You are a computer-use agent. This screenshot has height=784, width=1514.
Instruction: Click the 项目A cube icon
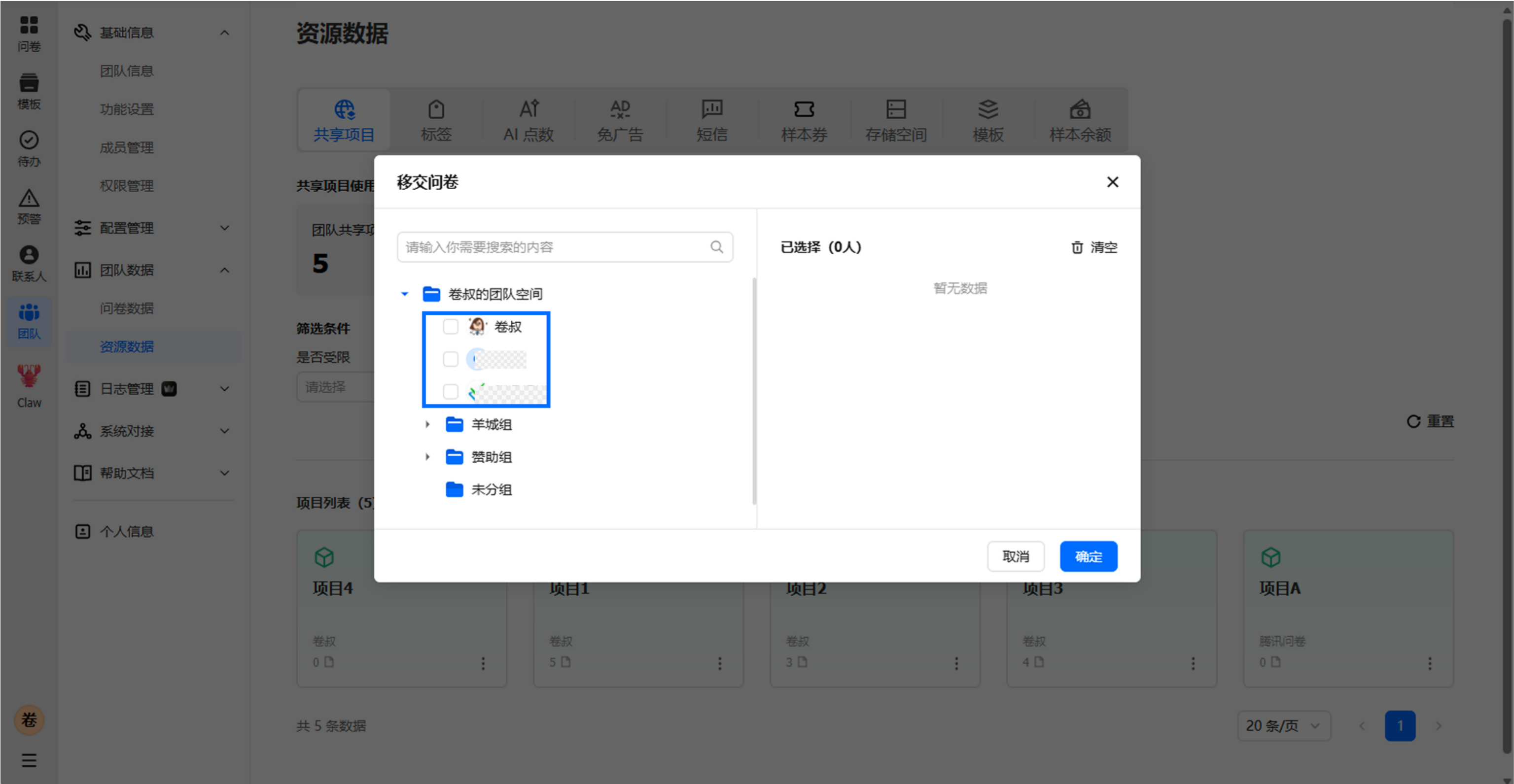pos(1270,557)
